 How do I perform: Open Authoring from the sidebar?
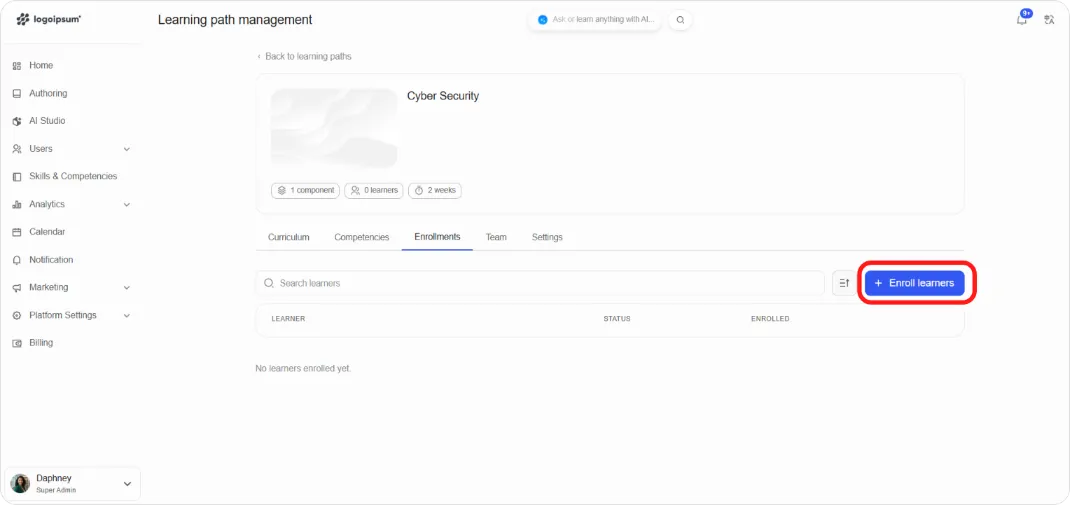(48, 93)
